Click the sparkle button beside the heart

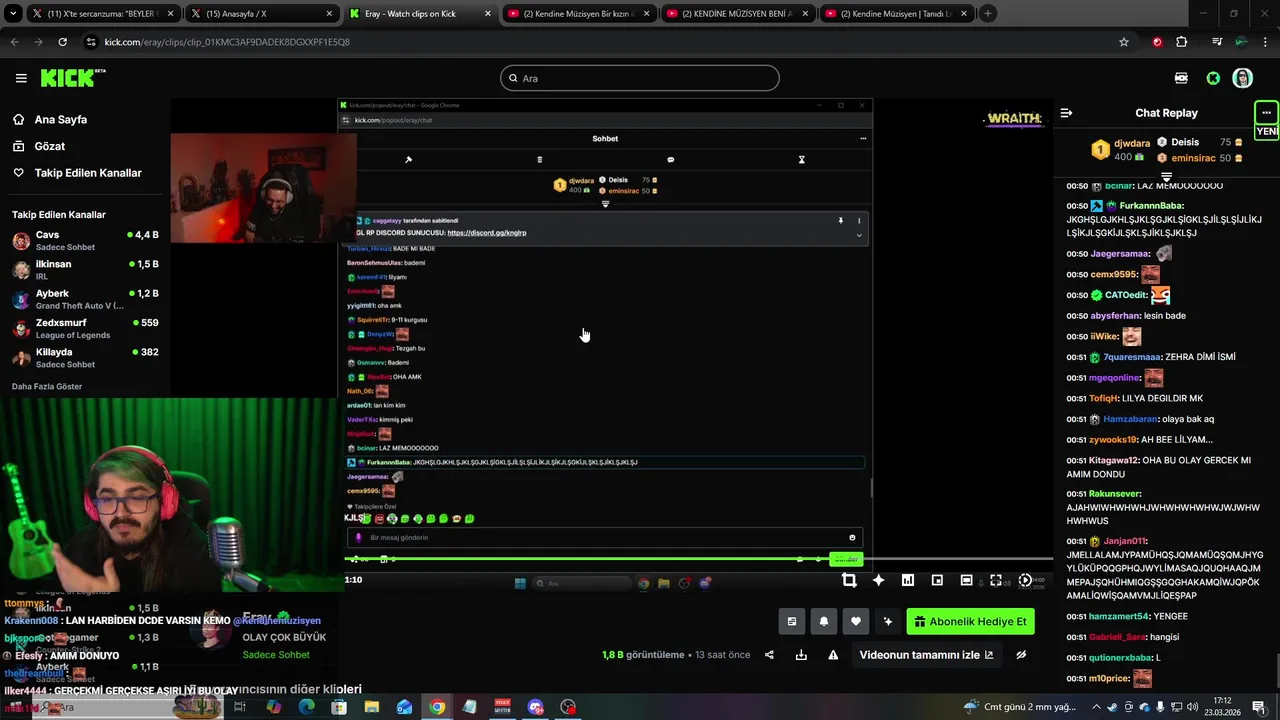tap(888, 621)
